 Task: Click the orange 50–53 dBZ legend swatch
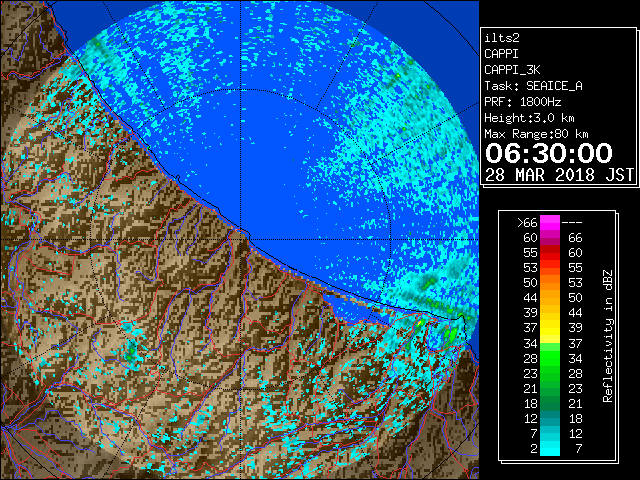pyautogui.click(x=550, y=283)
